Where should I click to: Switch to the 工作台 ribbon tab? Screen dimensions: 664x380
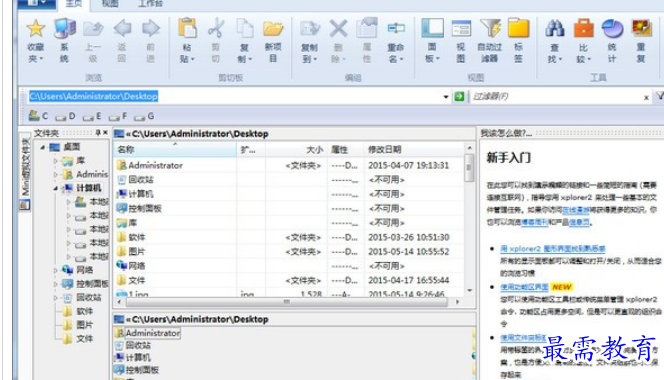click(150, 4)
